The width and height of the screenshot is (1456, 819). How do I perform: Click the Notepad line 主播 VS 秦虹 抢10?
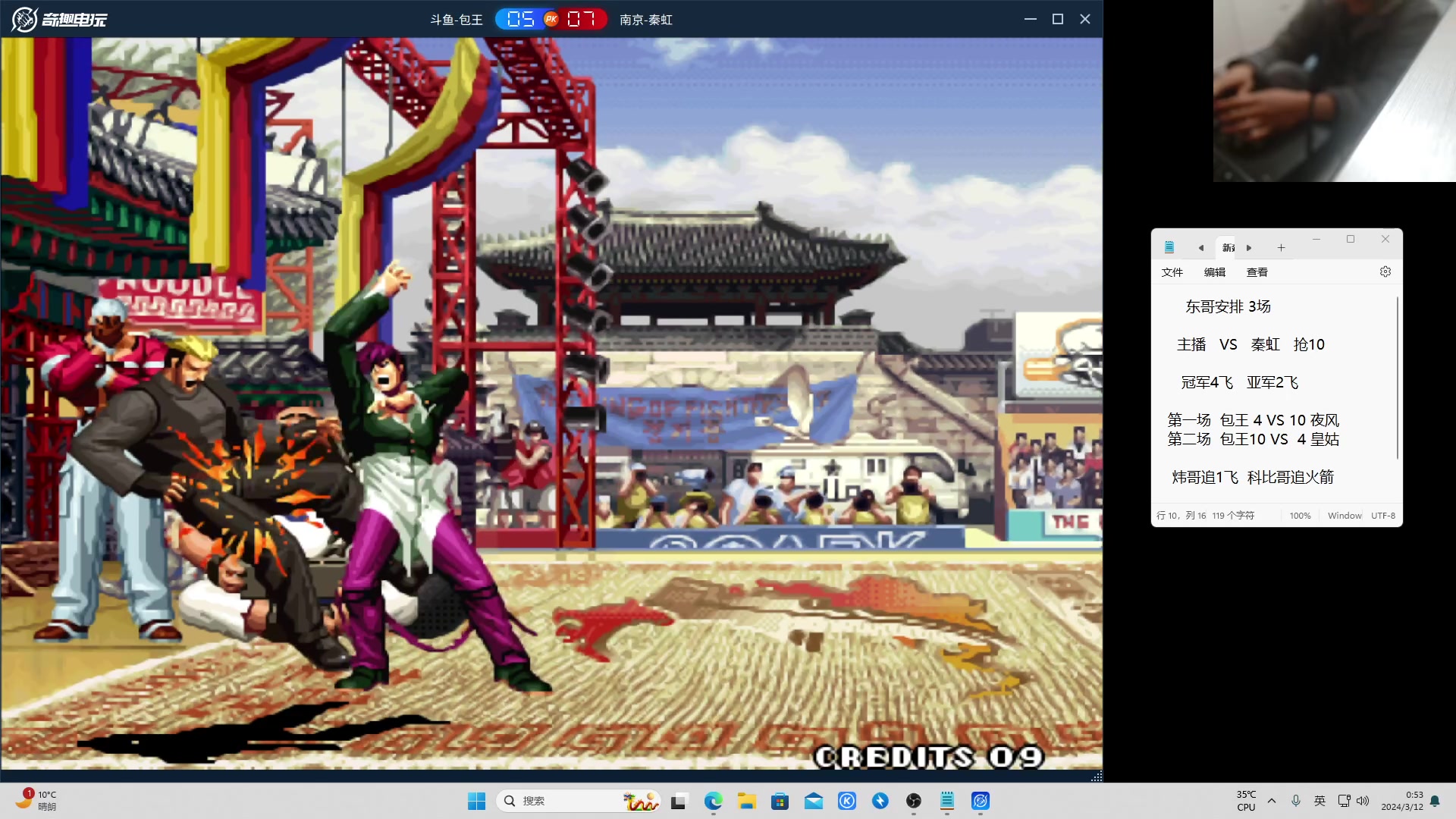(x=1250, y=344)
